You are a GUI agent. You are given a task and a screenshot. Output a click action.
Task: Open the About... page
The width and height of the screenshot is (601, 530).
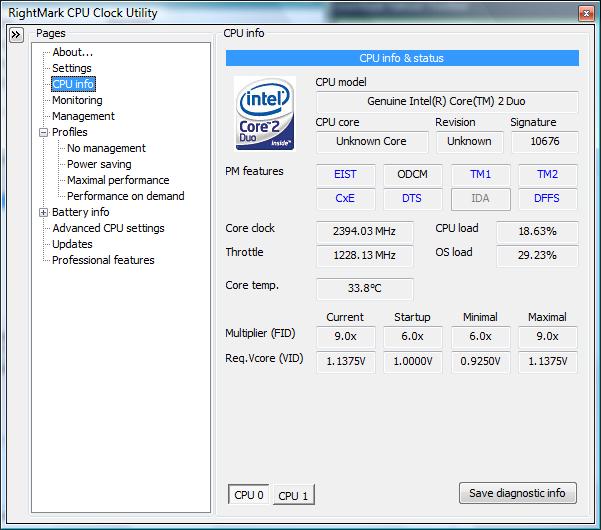72,52
